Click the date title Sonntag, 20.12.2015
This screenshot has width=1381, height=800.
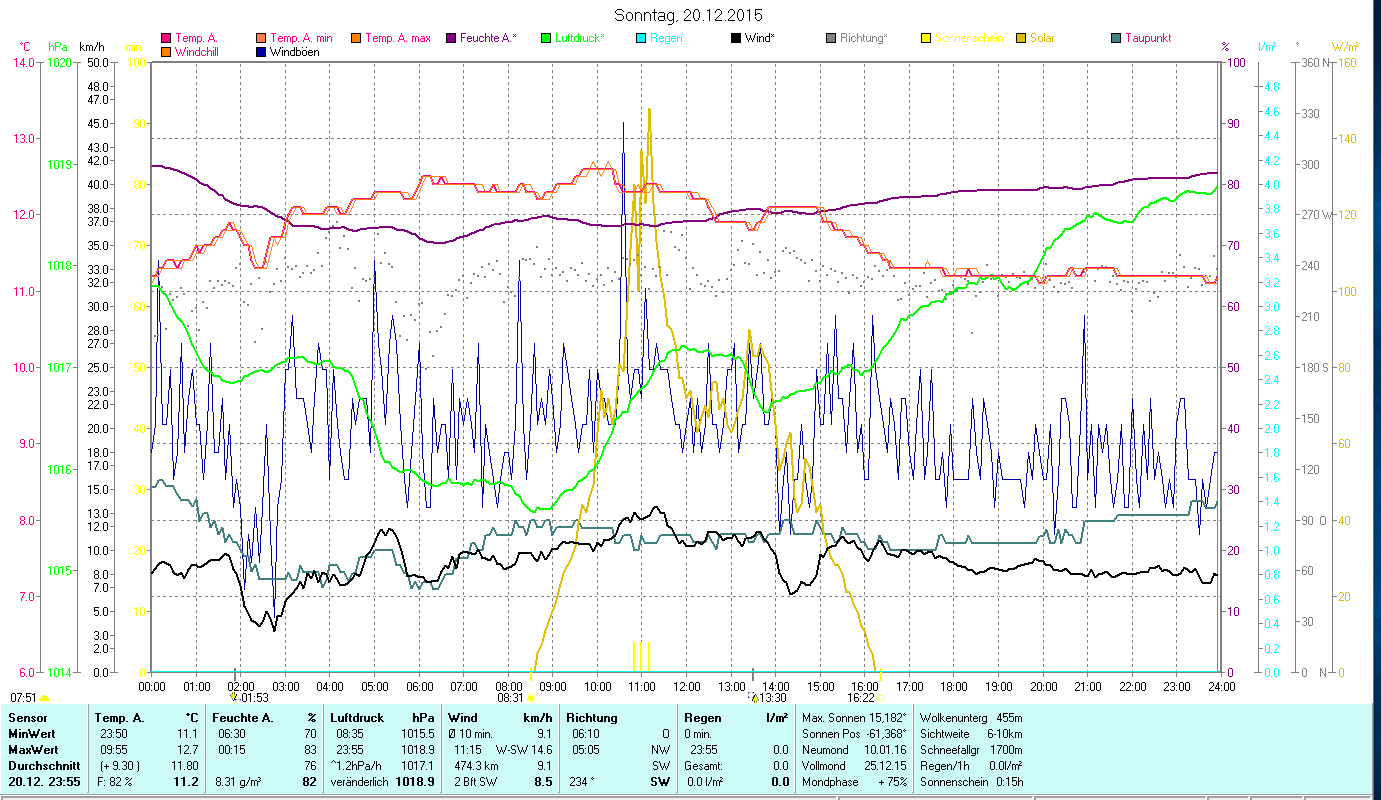tap(689, 15)
